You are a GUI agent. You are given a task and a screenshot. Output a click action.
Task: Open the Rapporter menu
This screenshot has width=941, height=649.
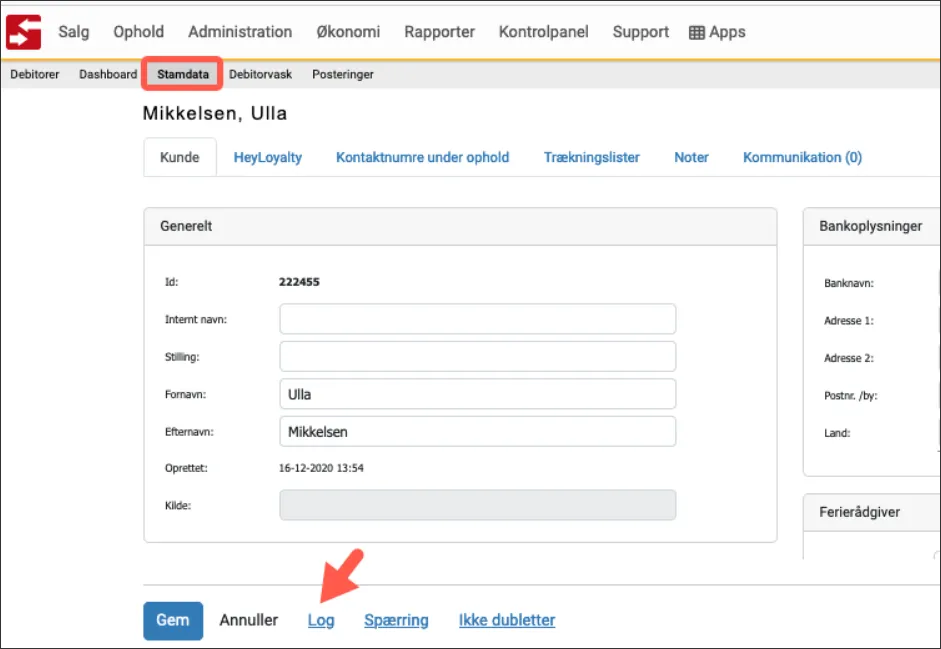[x=439, y=31]
